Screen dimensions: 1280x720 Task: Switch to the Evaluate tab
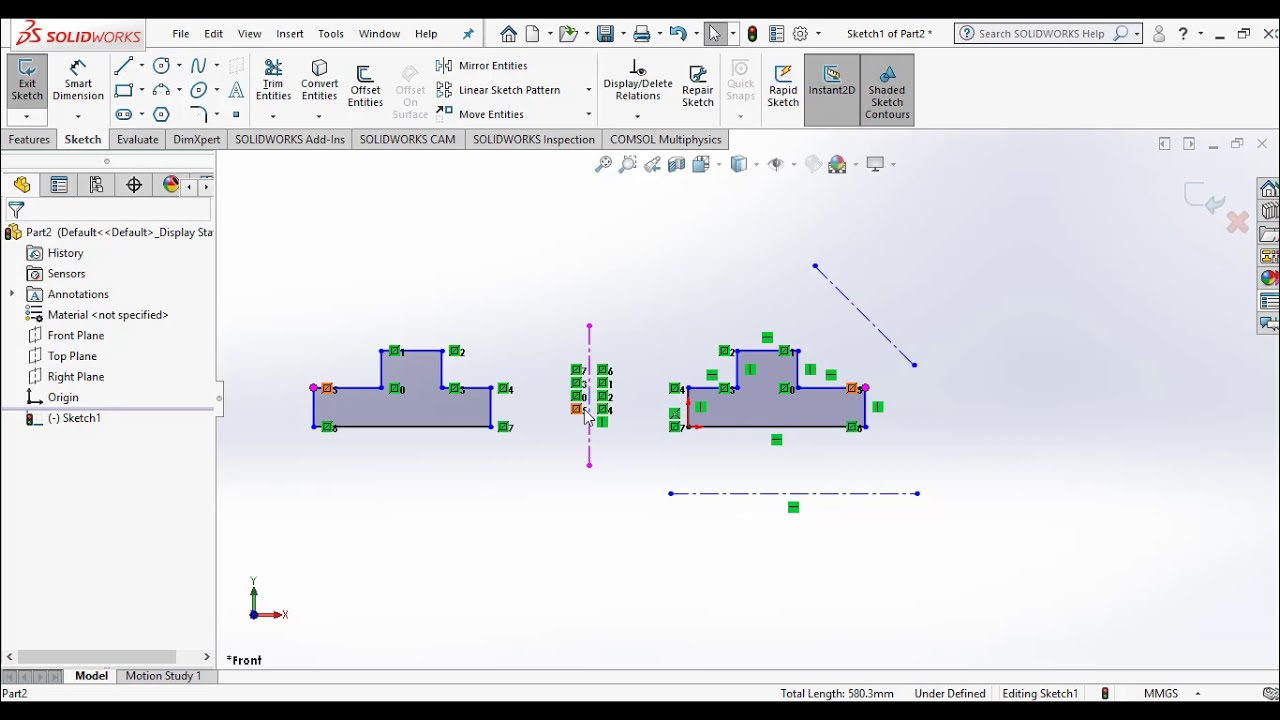[x=137, y=140]
